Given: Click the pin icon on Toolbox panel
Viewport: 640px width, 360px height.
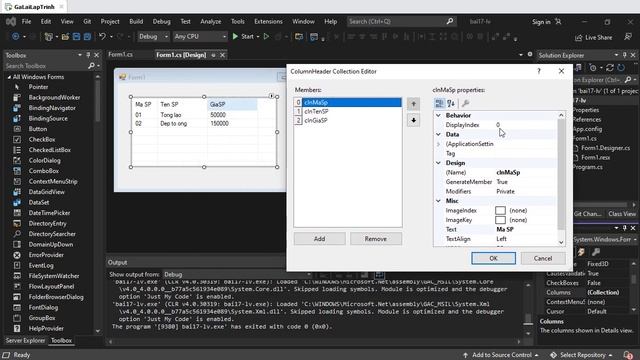Looking at the screenshot, I should [88, 55].
